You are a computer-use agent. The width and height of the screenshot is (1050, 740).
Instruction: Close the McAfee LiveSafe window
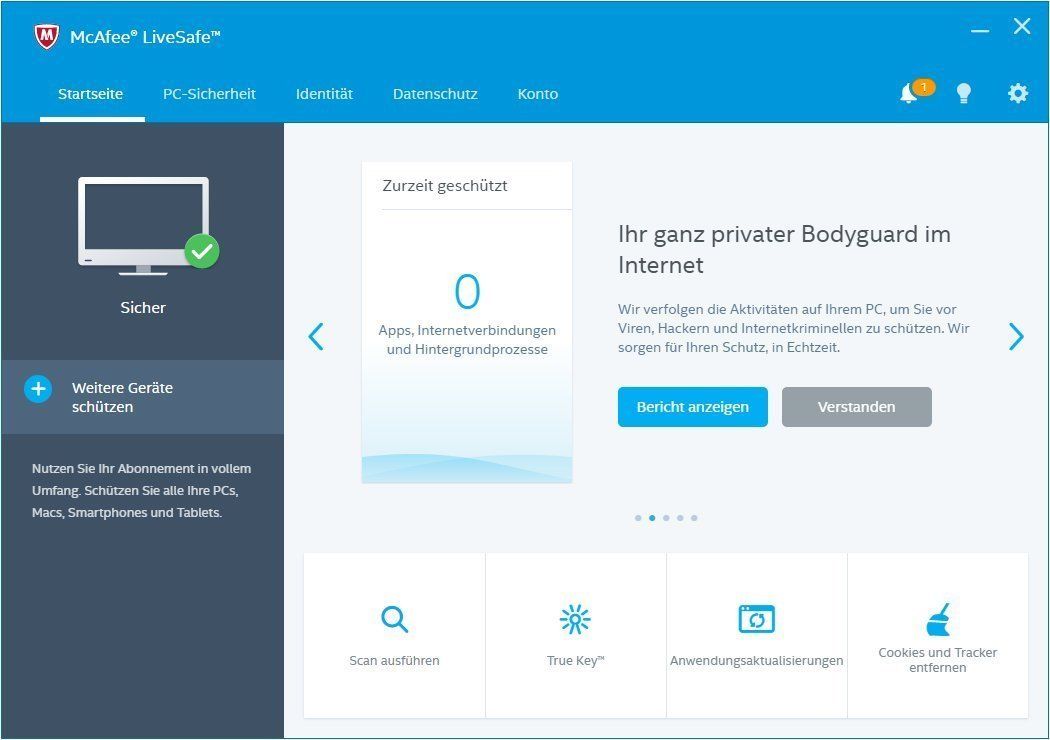click(x=1022, y=26)
